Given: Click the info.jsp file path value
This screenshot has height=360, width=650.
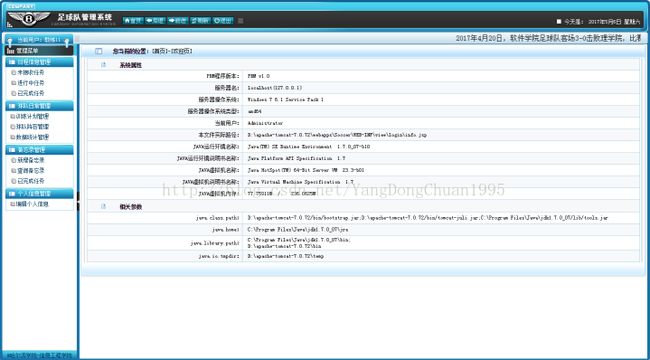Looking at the screenshot, I should [x=337, y=135].
